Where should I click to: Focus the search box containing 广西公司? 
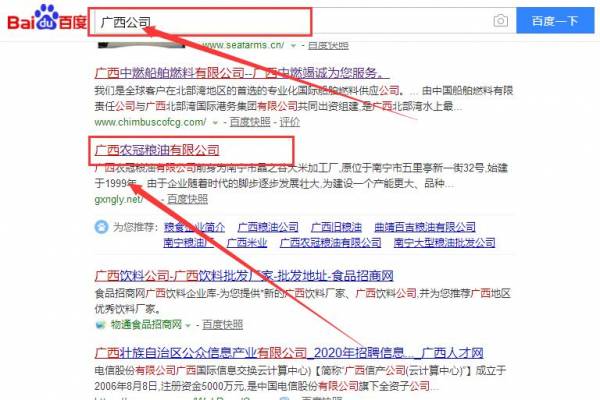pos(290,21)
